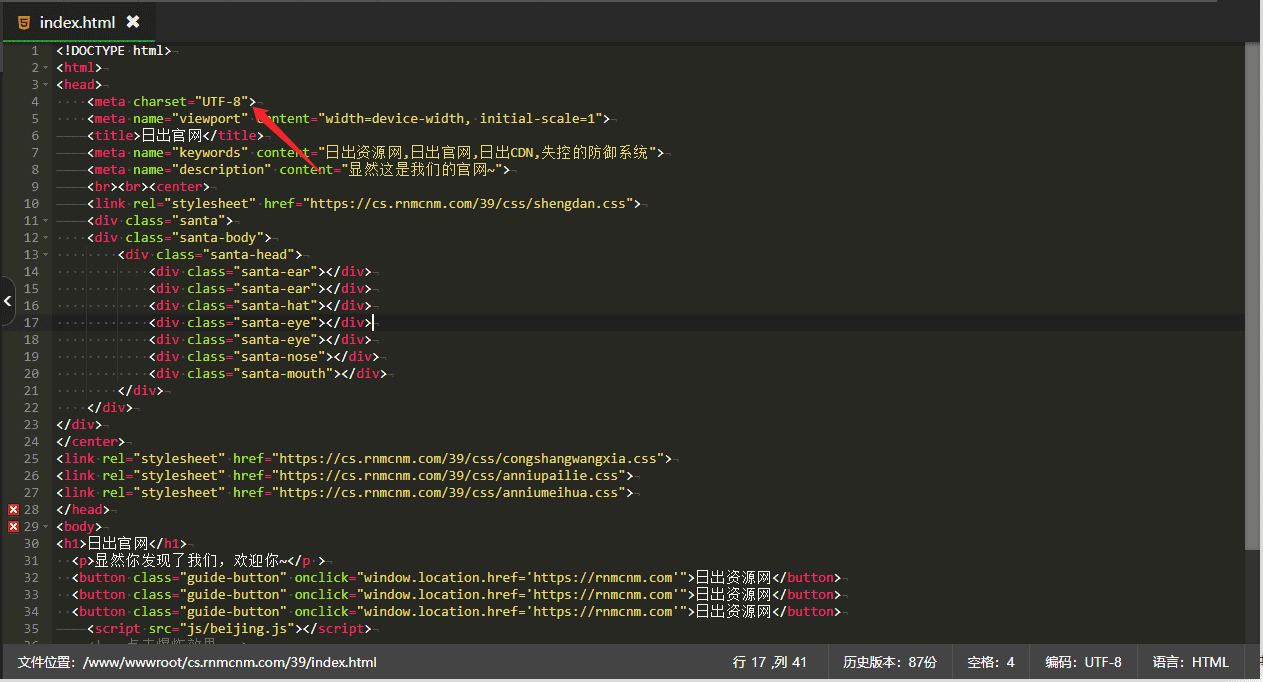
Task: Click the meta description line
Action: (x=298, y=170)
